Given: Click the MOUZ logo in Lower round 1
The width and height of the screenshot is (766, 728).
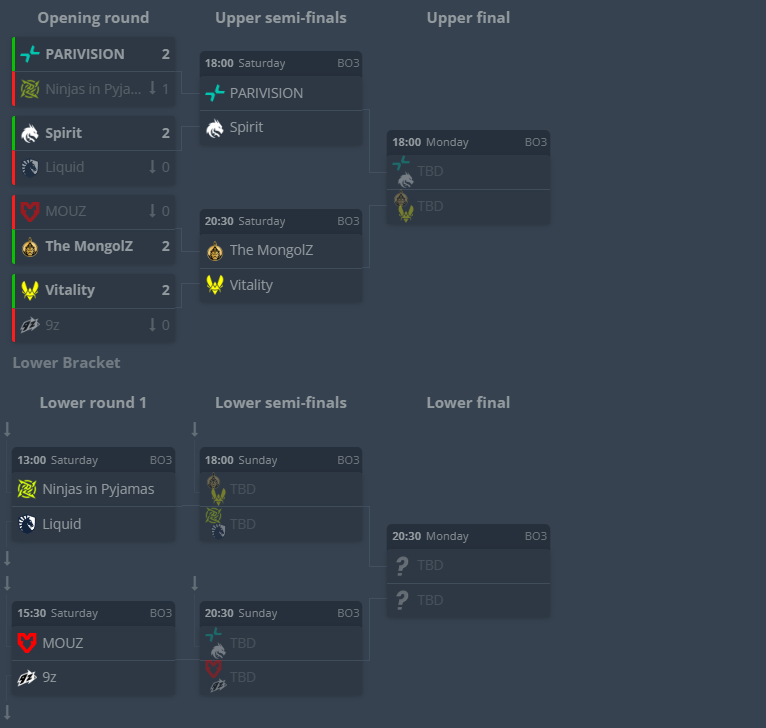Looking at the screenshot, I should click(27, 643).
